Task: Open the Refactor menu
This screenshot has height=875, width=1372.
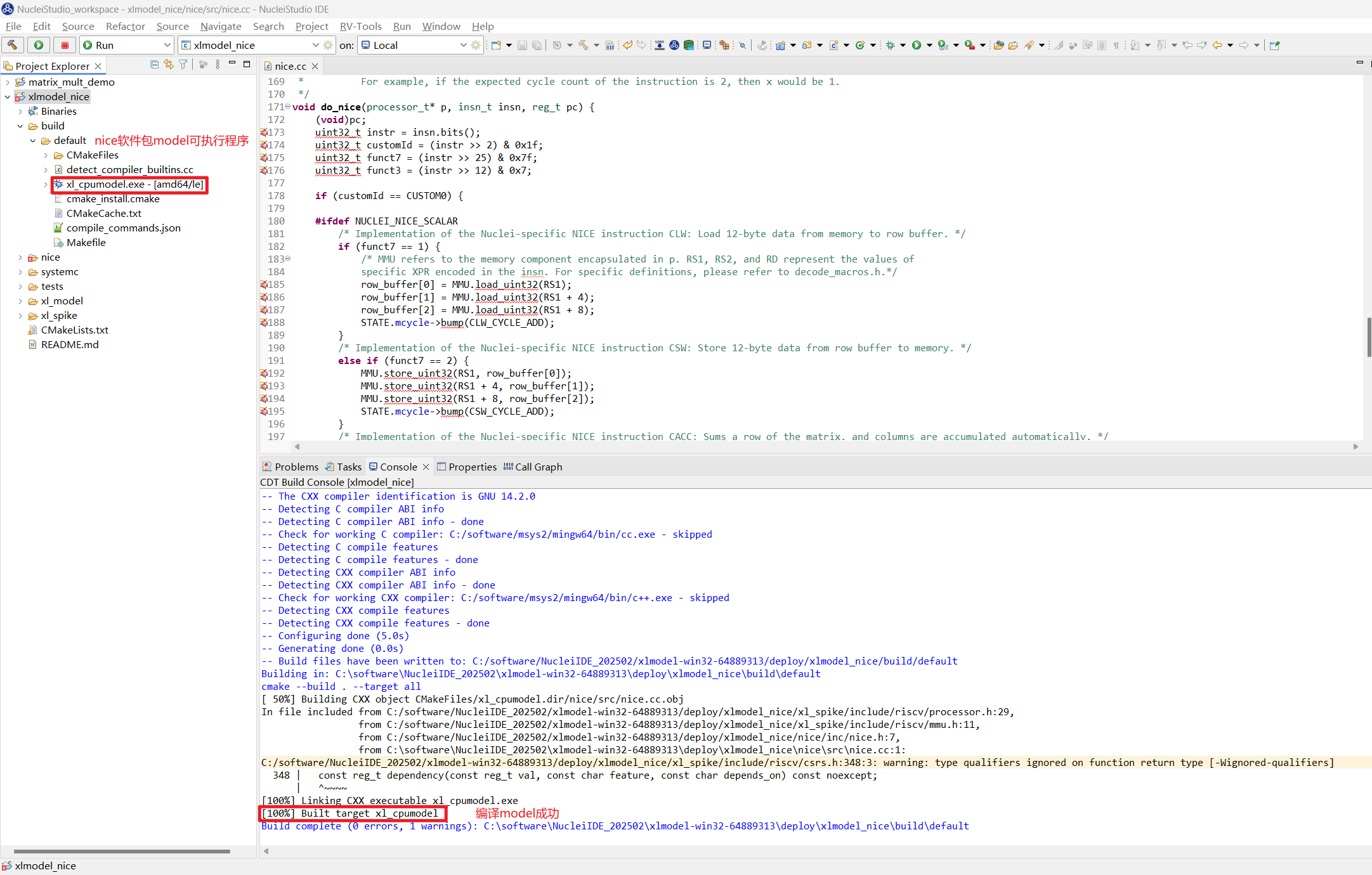Action: [x=125, y=26]
